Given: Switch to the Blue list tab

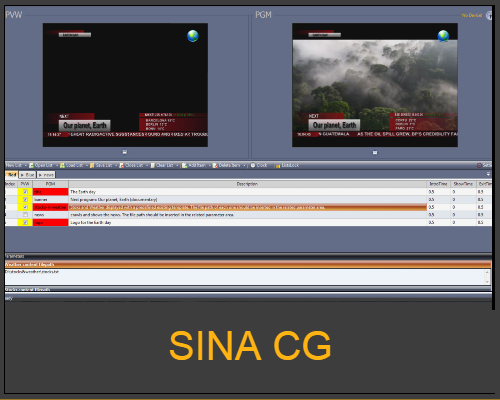Looking at the screenshot, I should point(27,175).
